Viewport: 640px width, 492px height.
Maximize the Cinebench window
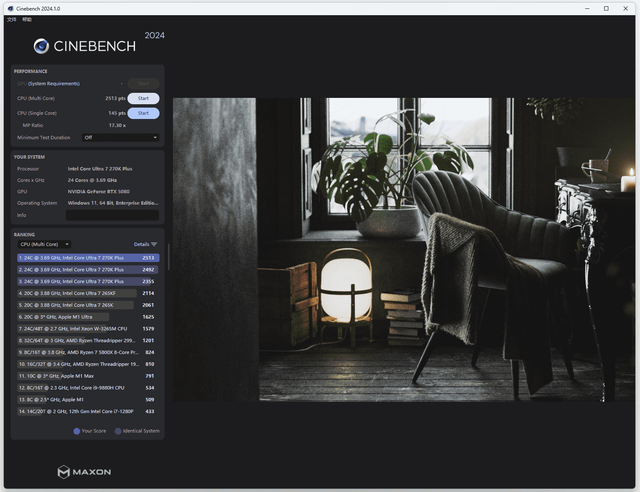(x=607, y=9)
